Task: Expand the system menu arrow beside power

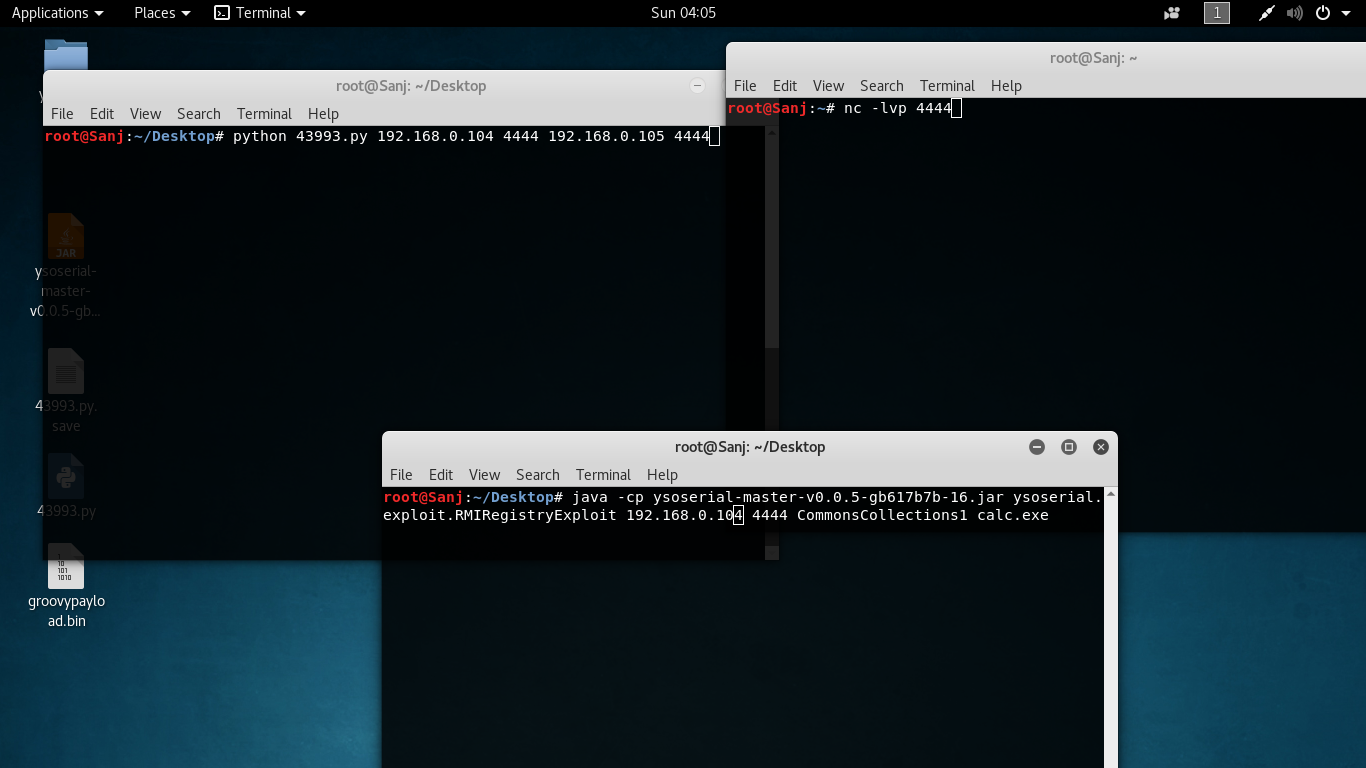Action: pos(1345,13)
